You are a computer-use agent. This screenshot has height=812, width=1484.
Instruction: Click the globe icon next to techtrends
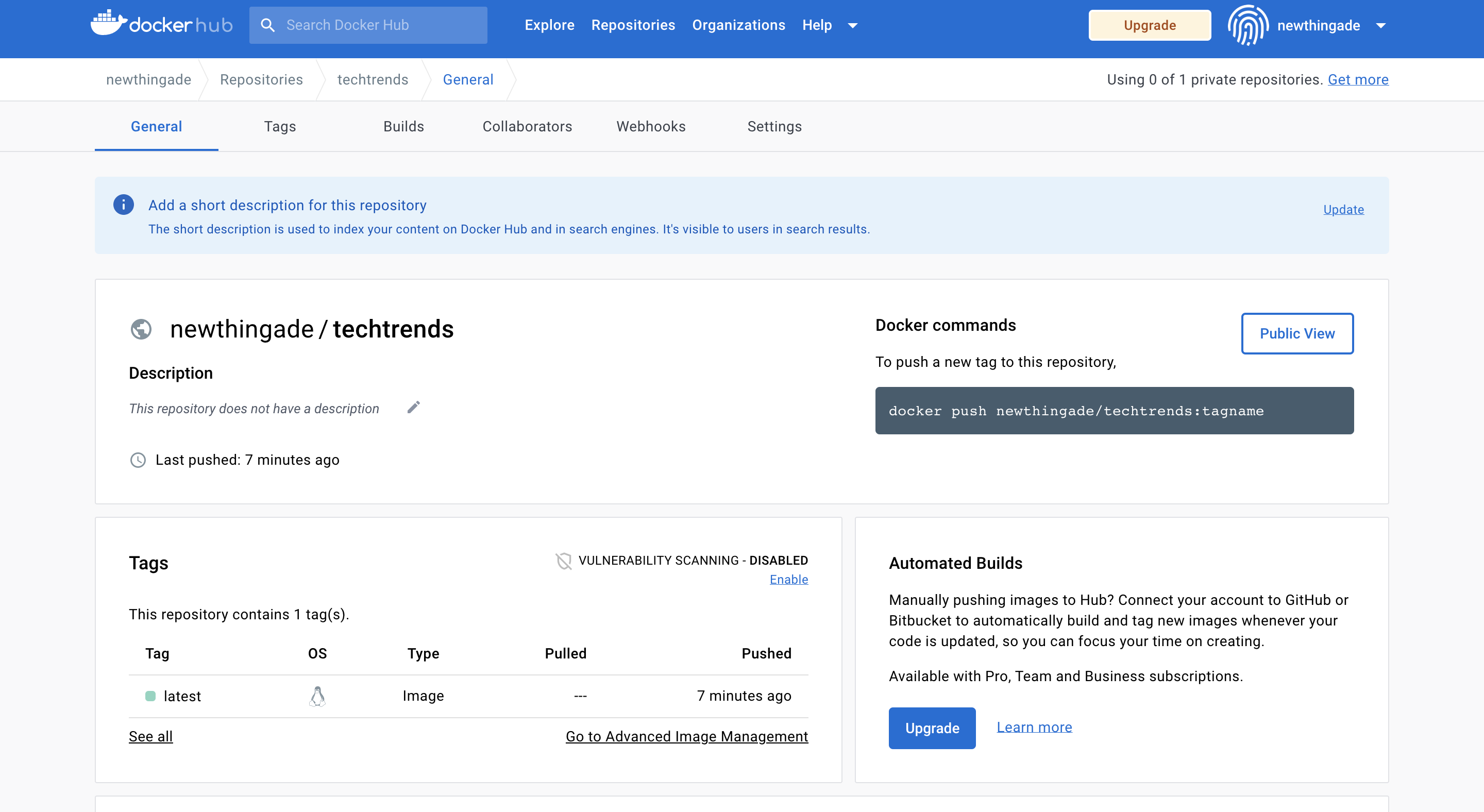tap(141, 329)
